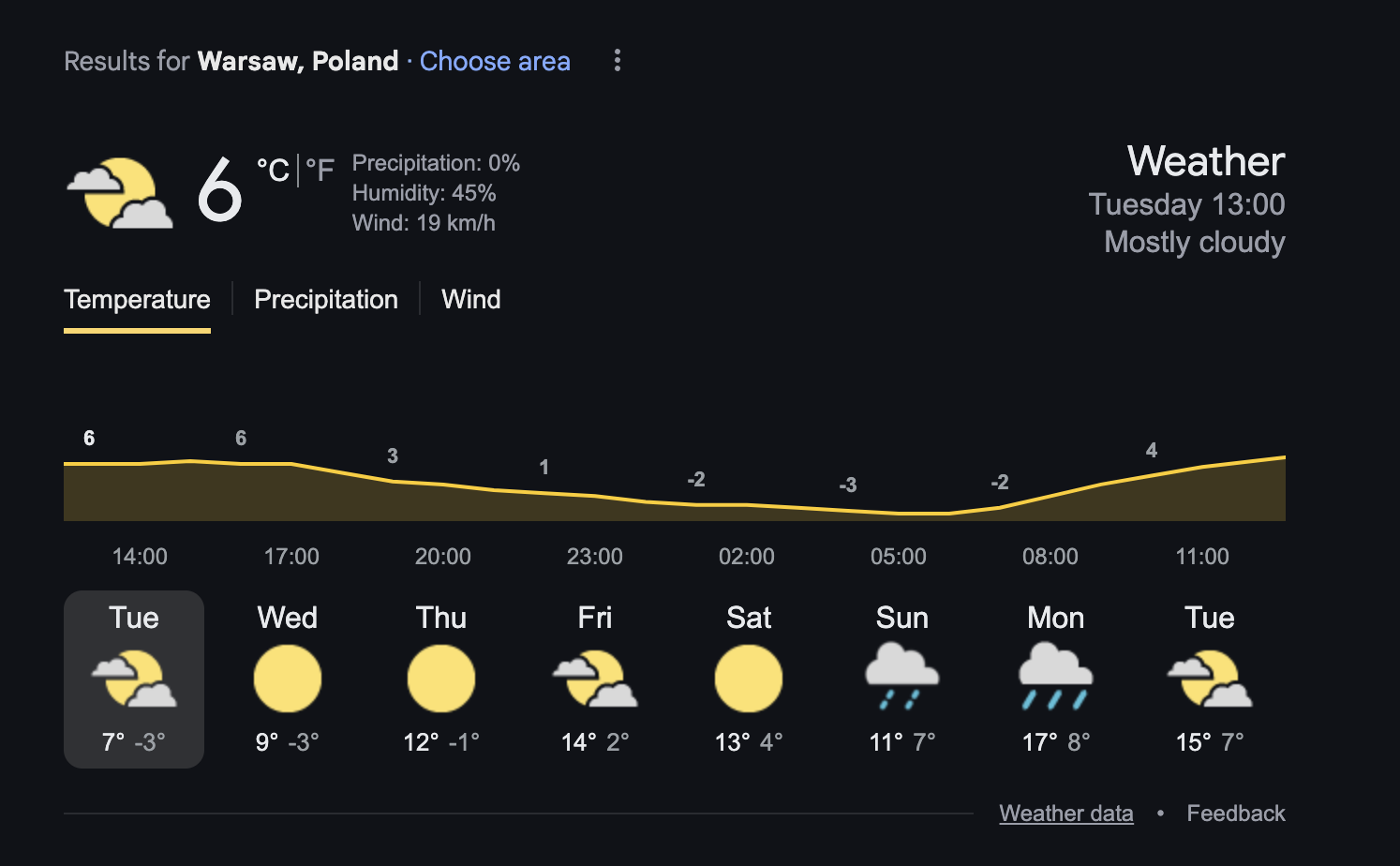Switch to the Wind tab
This screenshot has height=866, width=1400.
(471, 300)
